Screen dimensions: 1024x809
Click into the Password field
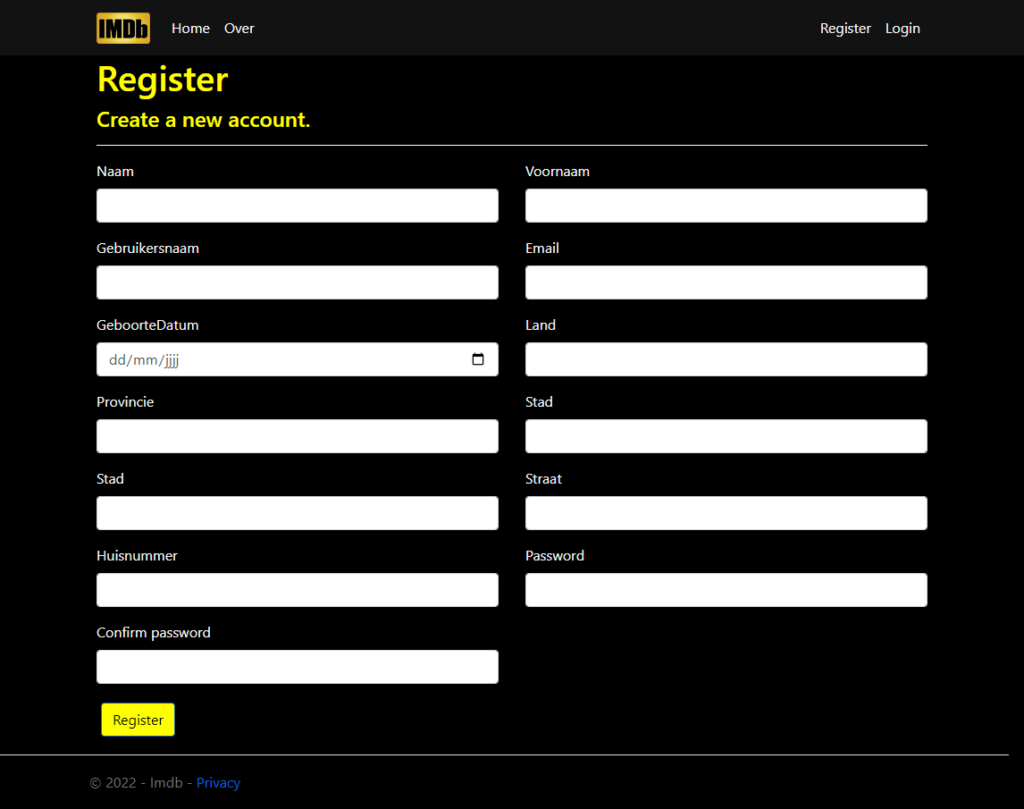point(726,590)
